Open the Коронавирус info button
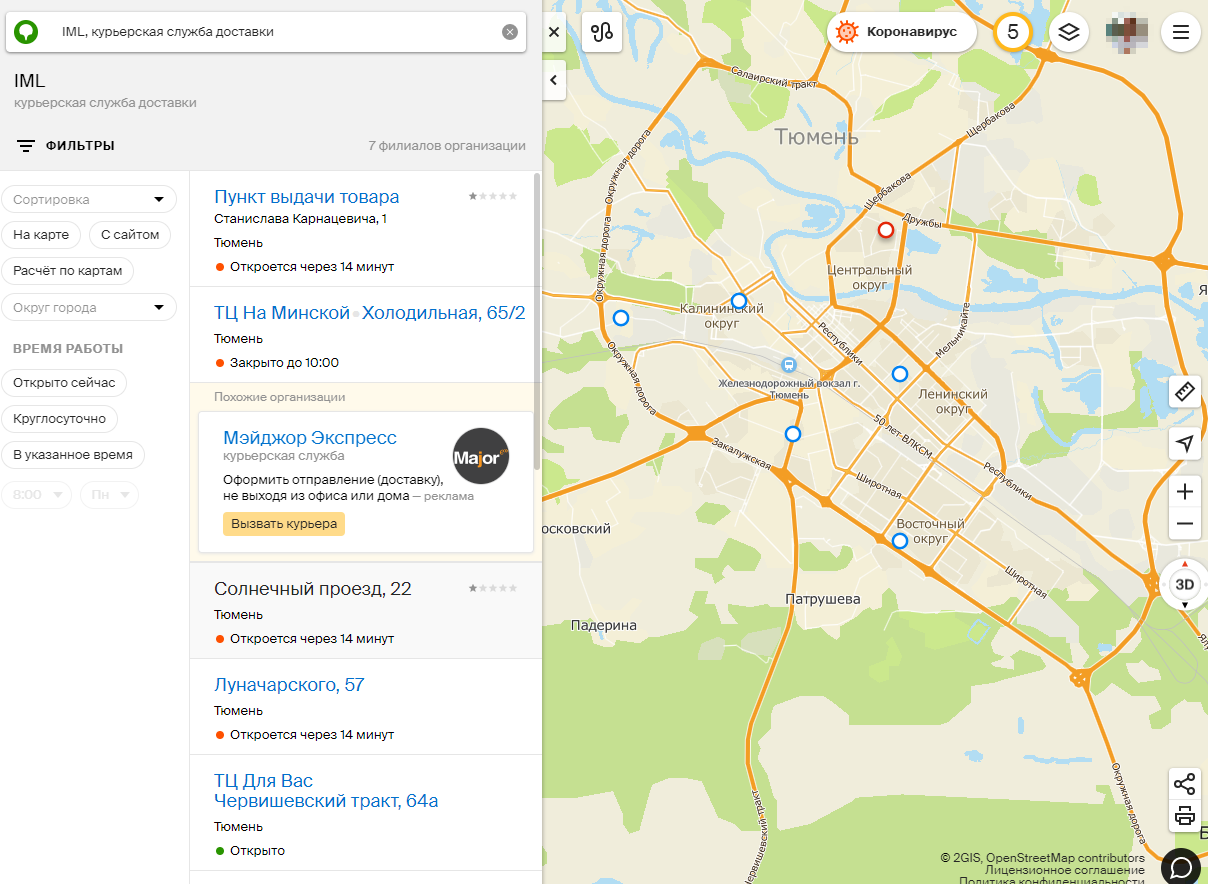This screenshot has width=1208, height=884. [x=902, y=32]
